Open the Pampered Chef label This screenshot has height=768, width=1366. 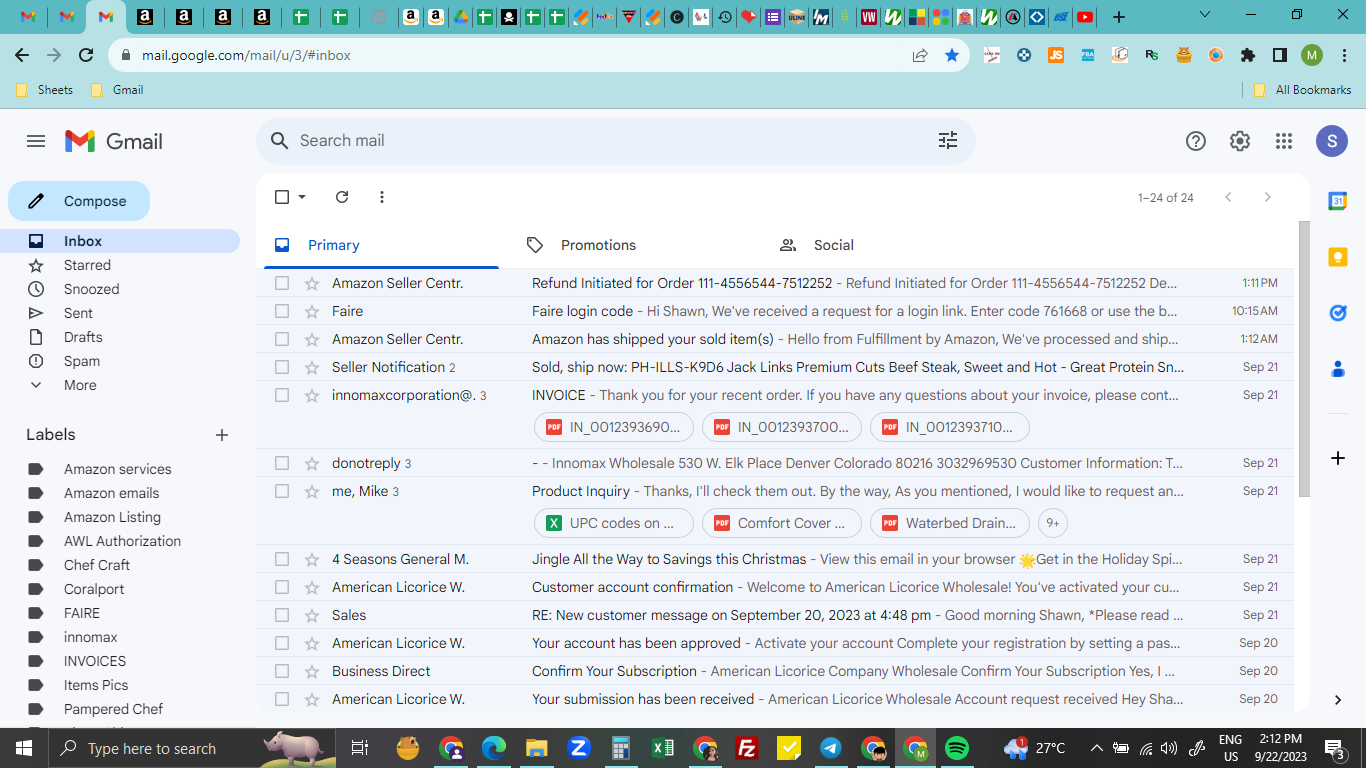(113, 709)
